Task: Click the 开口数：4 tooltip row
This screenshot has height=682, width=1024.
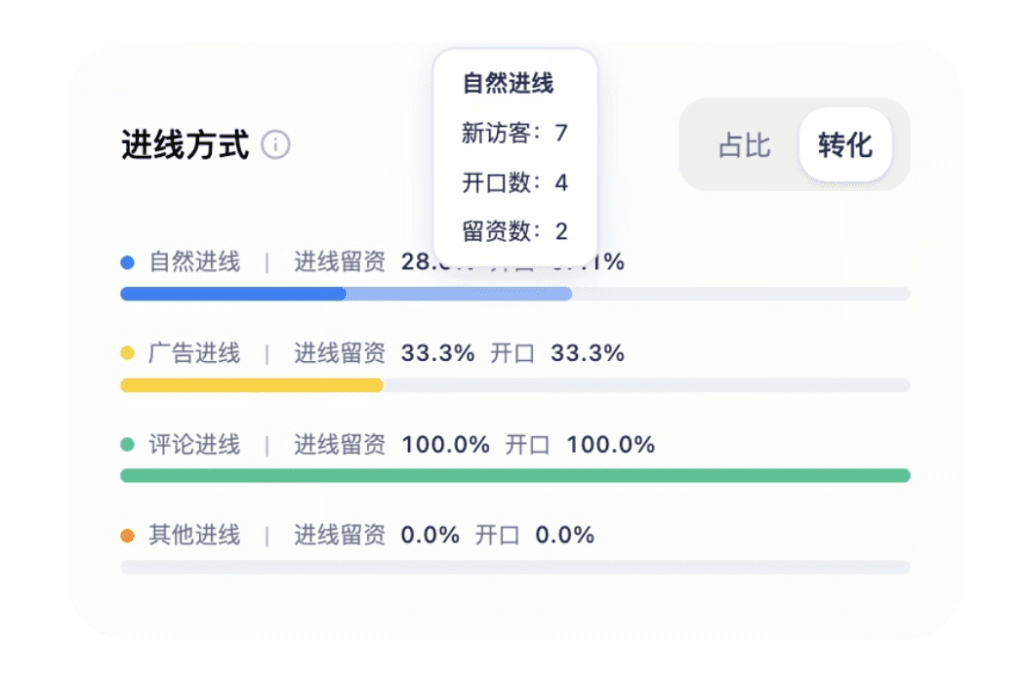Action: [x=515, y=183]
